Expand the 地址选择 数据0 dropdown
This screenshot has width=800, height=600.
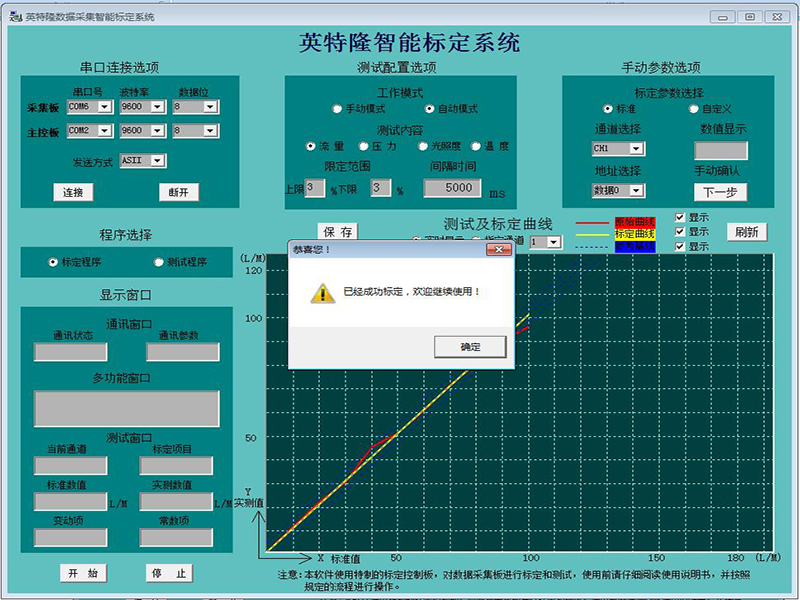[x=635, y=190]
